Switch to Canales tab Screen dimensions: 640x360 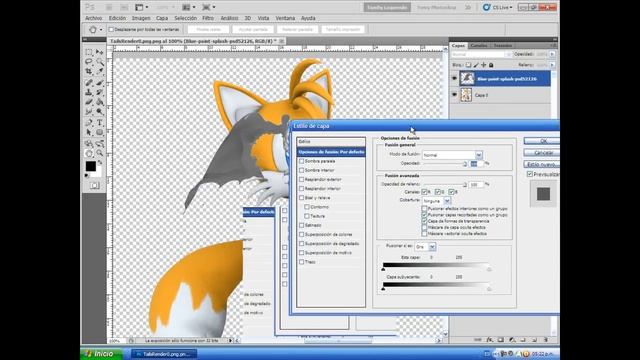click(x=479, y=46)
